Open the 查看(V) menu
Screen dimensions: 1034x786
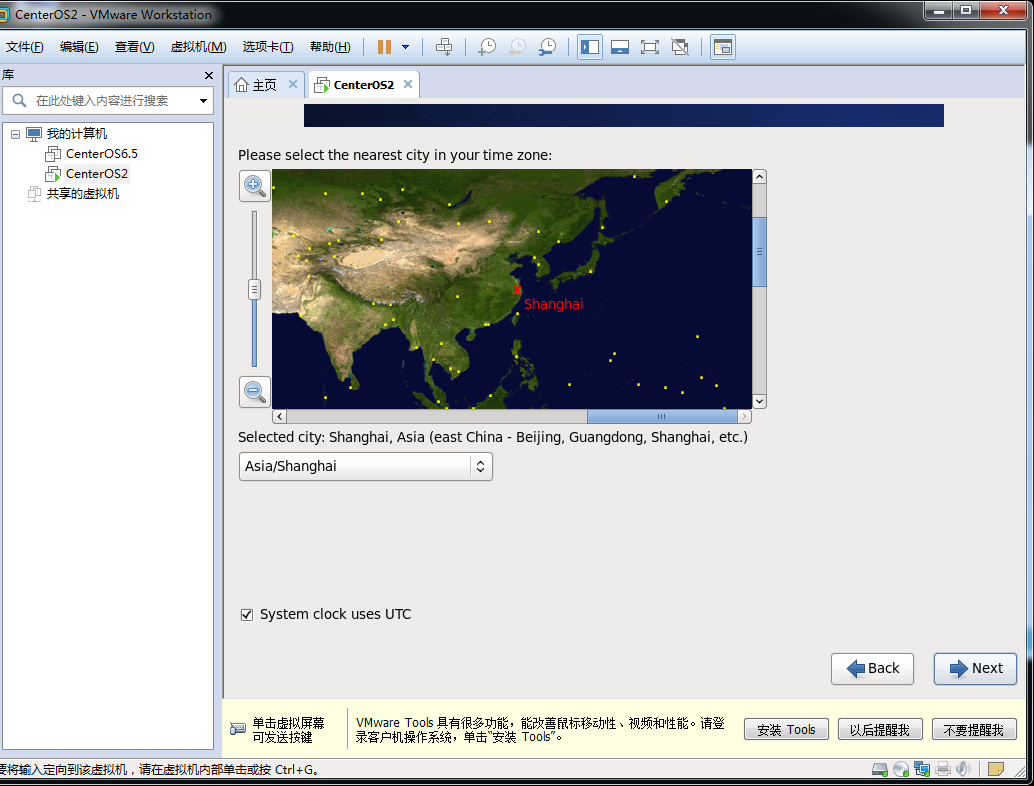tap(135, 47)
